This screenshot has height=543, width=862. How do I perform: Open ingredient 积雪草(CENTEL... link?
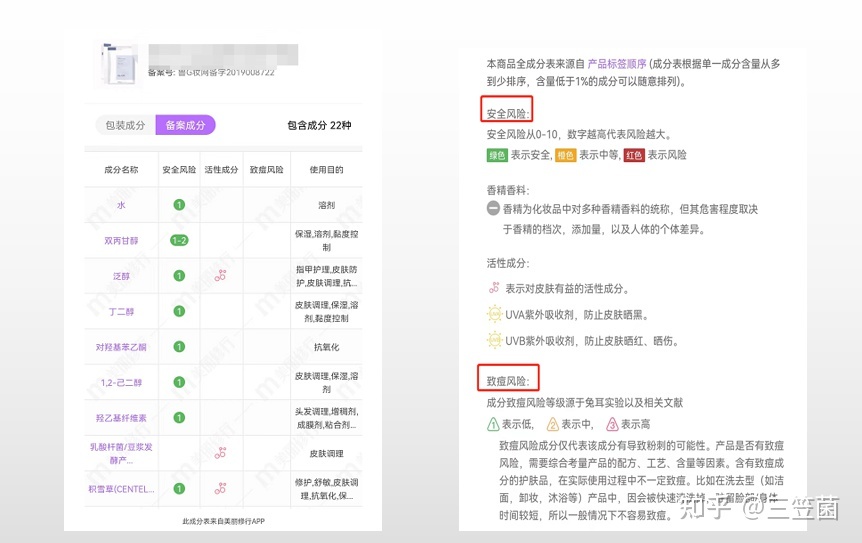click(121, 489)
